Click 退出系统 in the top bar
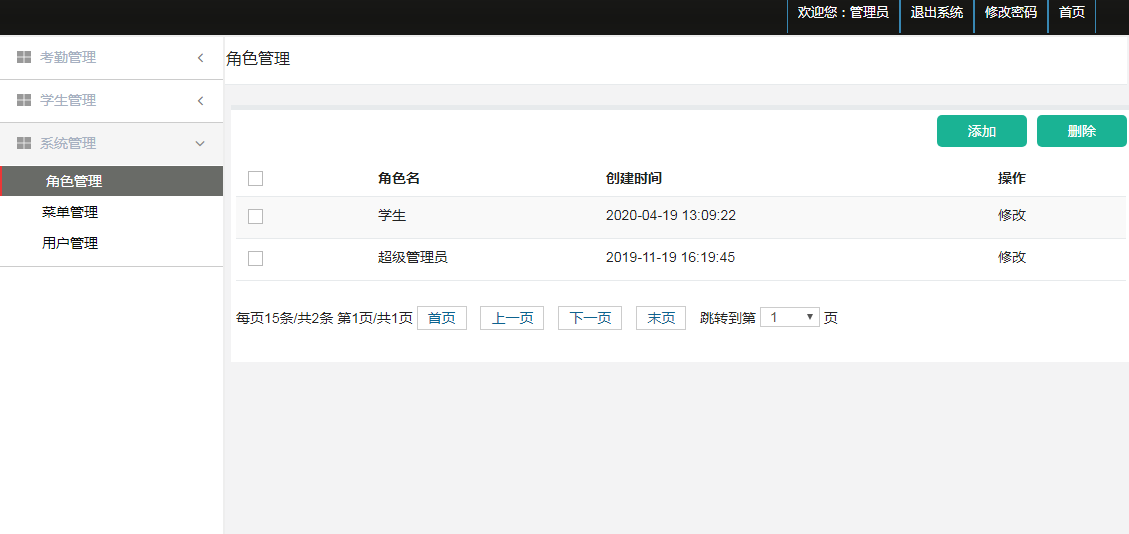Viewport: 1129px width, 534px height. [x=936, y=13]
